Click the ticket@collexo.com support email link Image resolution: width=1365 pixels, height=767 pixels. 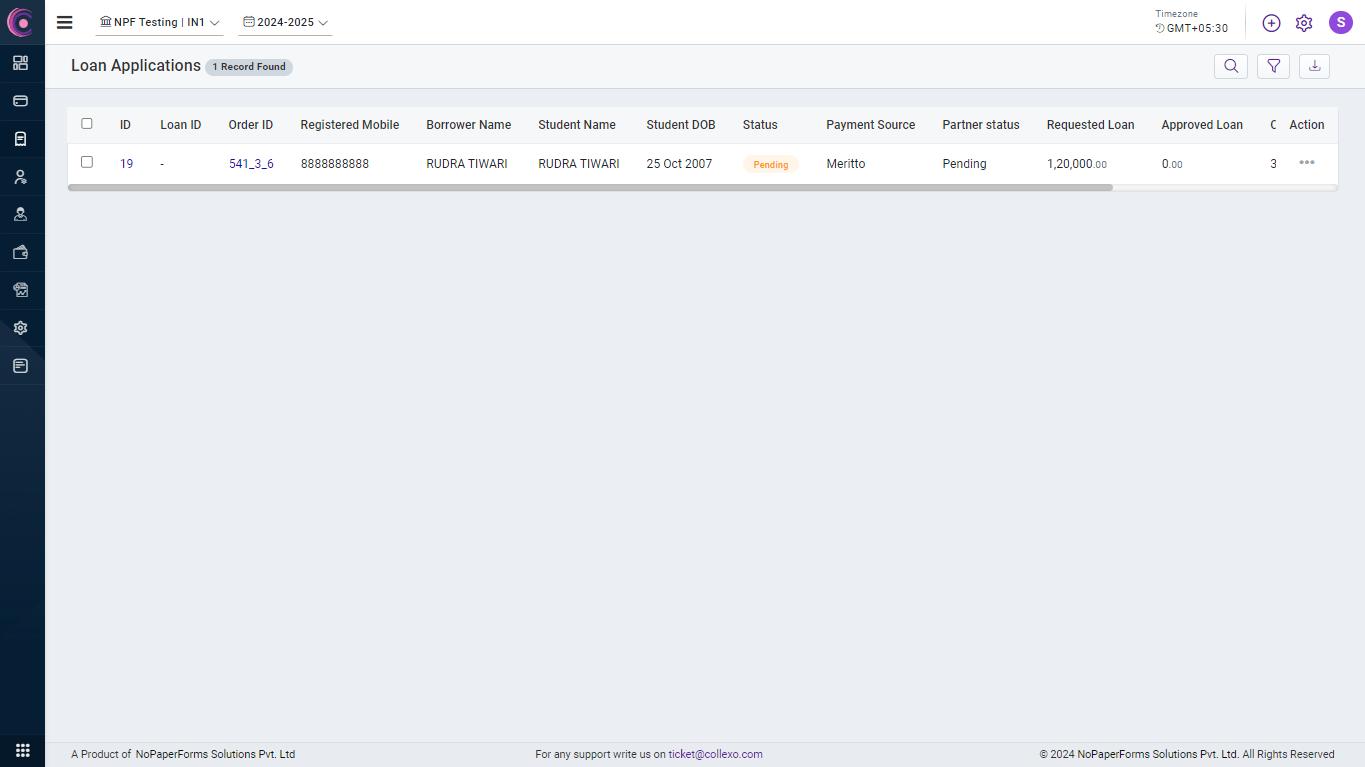point(715,754)
